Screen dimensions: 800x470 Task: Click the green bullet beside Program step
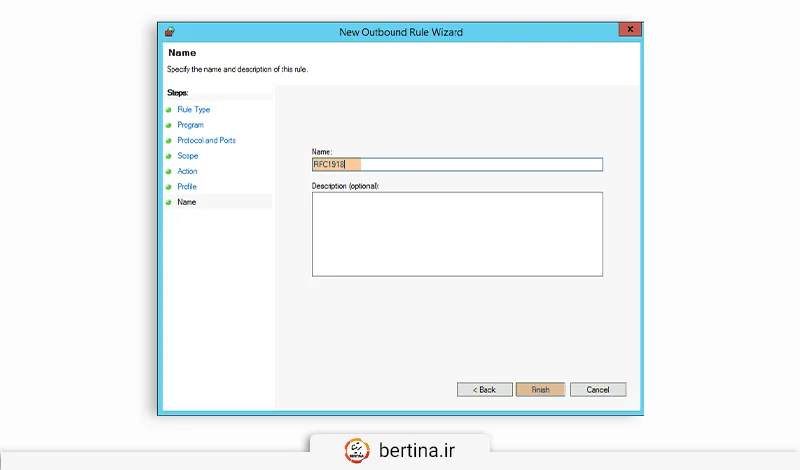(169, 125)
